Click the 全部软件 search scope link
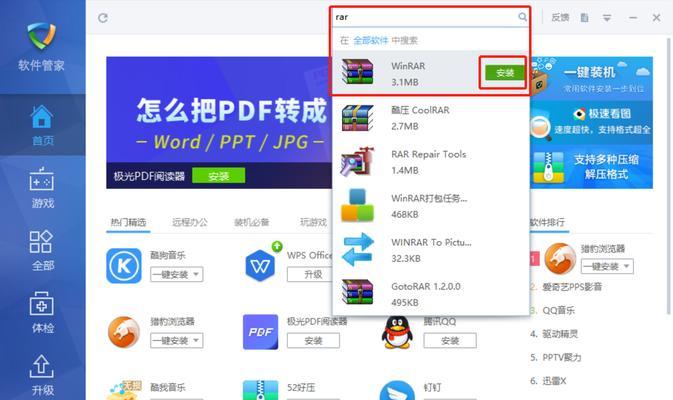673x400 pixels. coord(371,40)
